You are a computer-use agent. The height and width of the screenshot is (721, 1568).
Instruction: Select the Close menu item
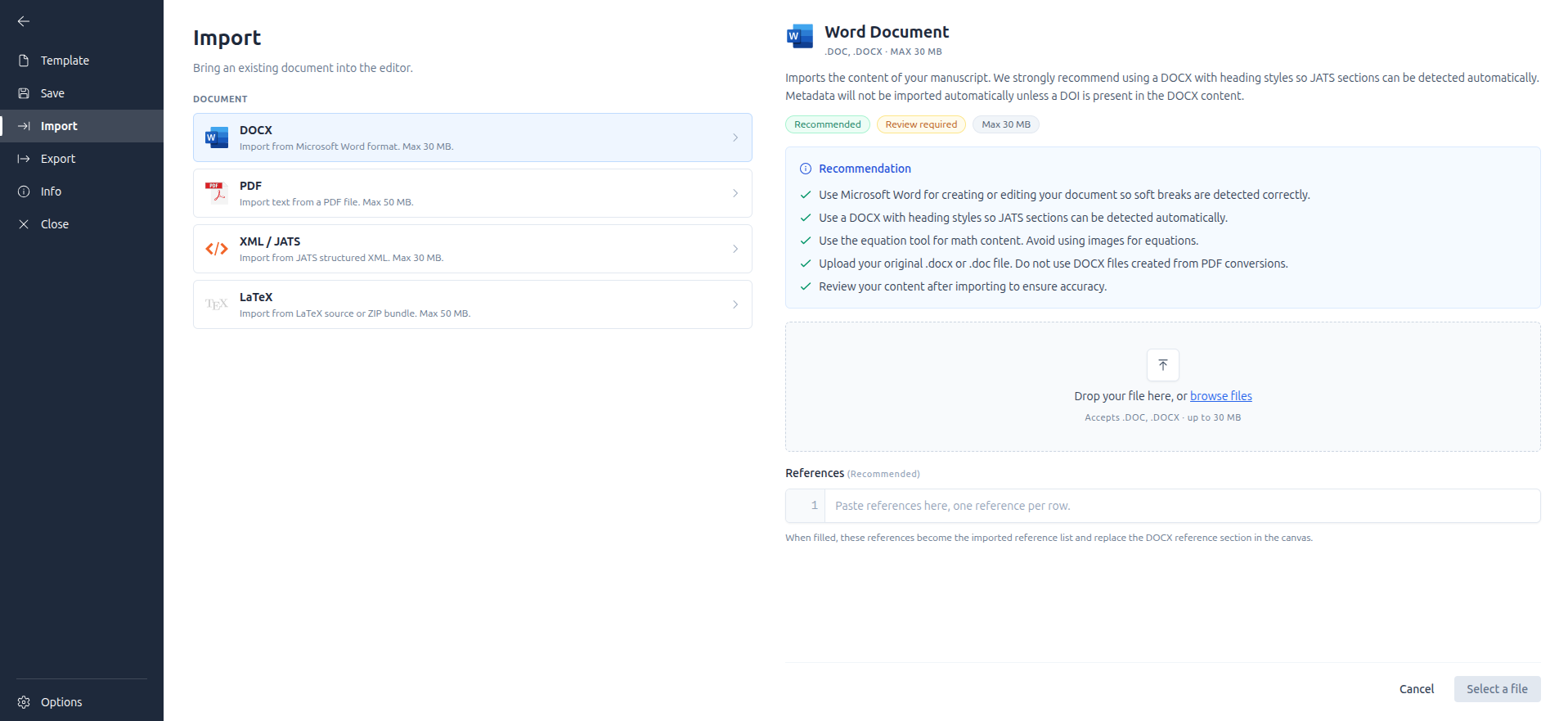click(x=82, y=224)
